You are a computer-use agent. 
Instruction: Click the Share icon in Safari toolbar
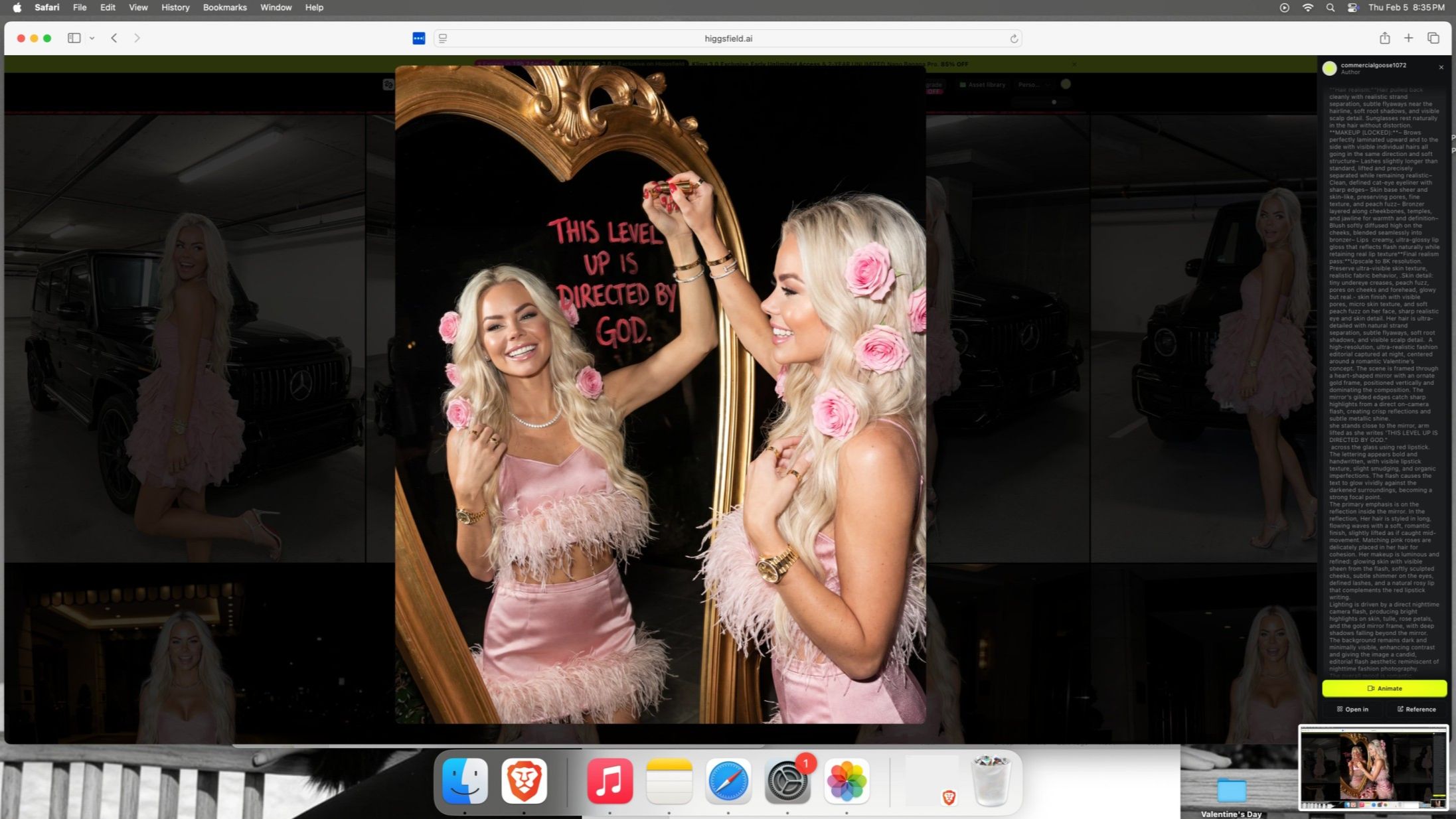click(1384, 38)
